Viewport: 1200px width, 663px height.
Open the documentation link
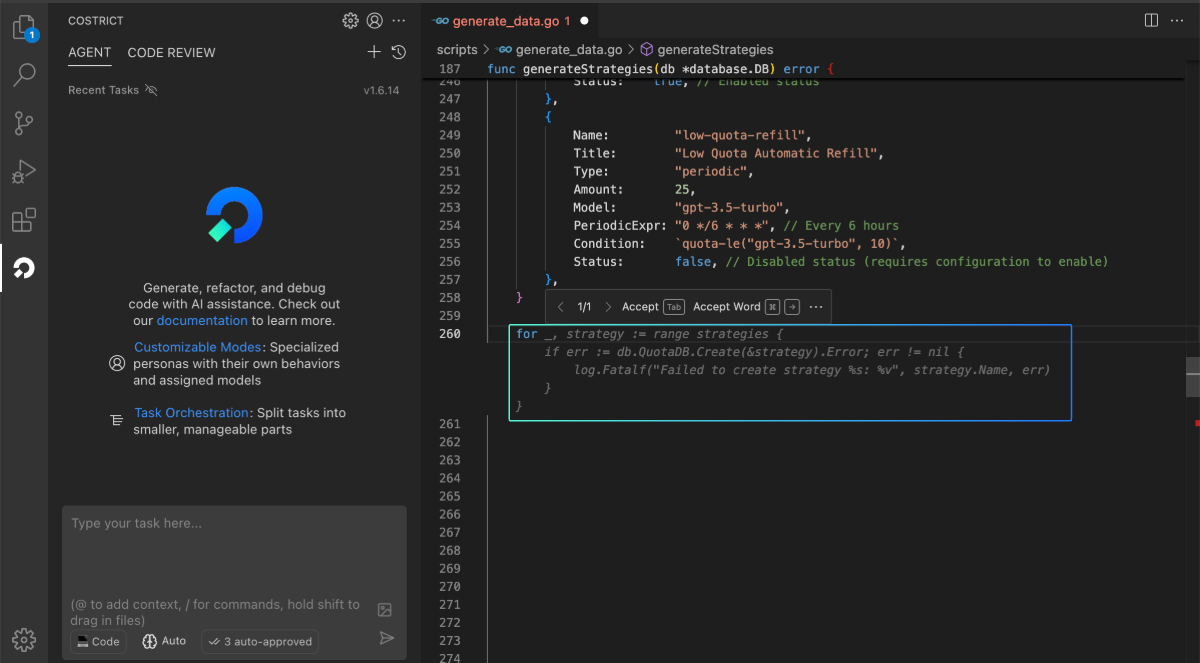[x=202, y=321]
